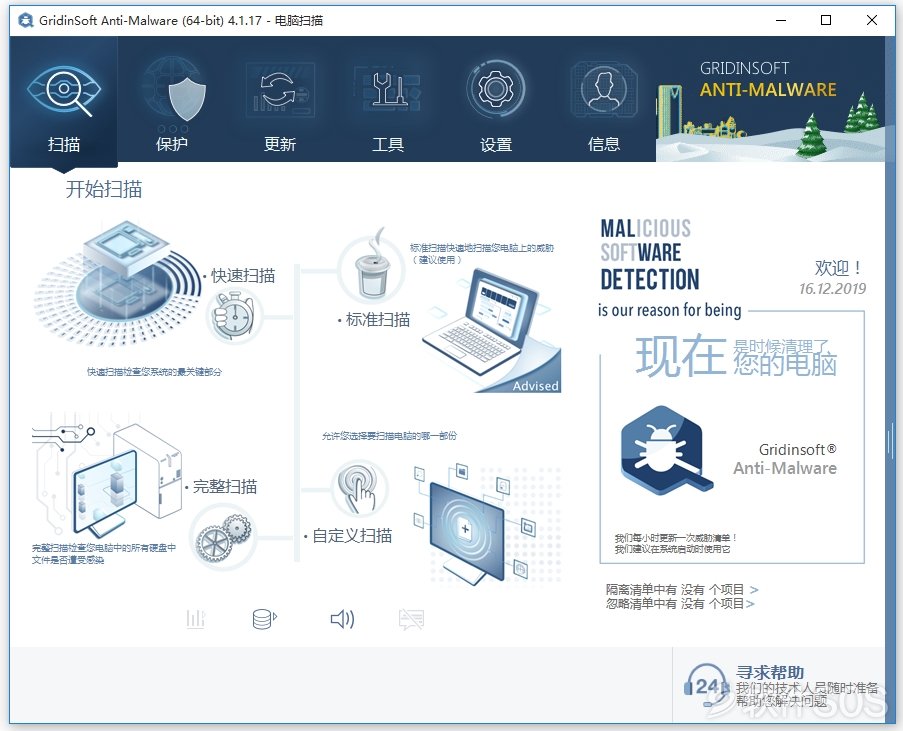Click the chip illustration for quick scan
Image resolution: width=903 pixels, height=731 pixels.
click(x=118, y=282)
